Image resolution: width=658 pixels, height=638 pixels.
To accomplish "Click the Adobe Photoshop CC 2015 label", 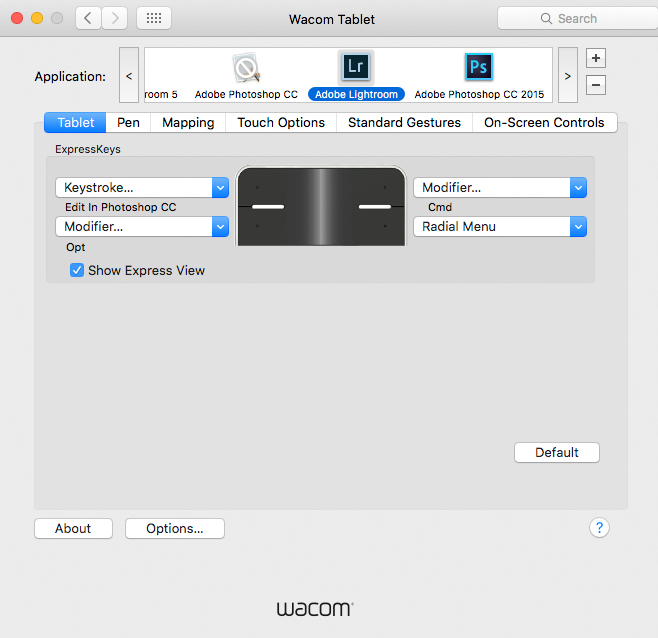I will (479, 94).
